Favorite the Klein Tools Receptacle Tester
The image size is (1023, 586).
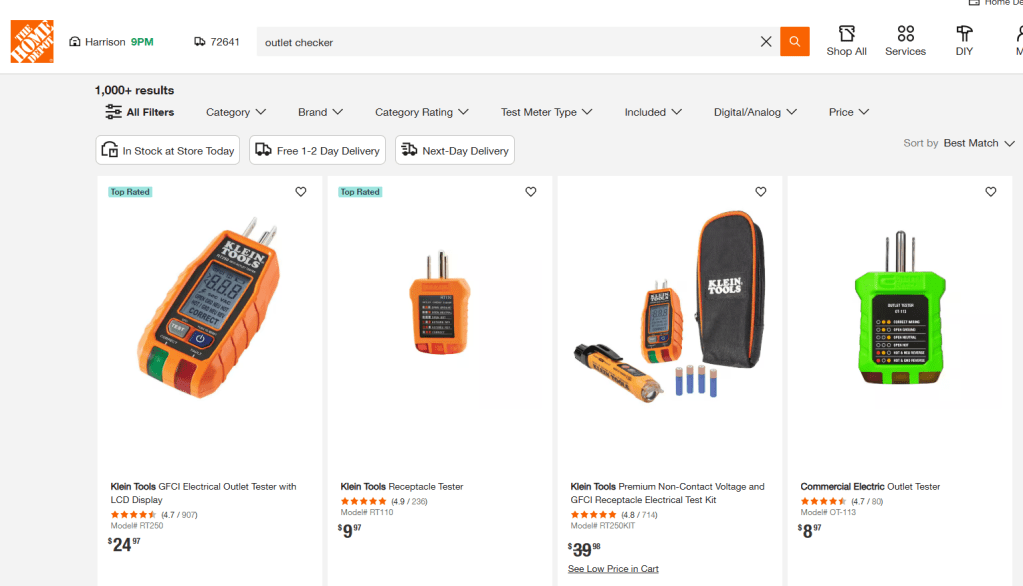531,192
